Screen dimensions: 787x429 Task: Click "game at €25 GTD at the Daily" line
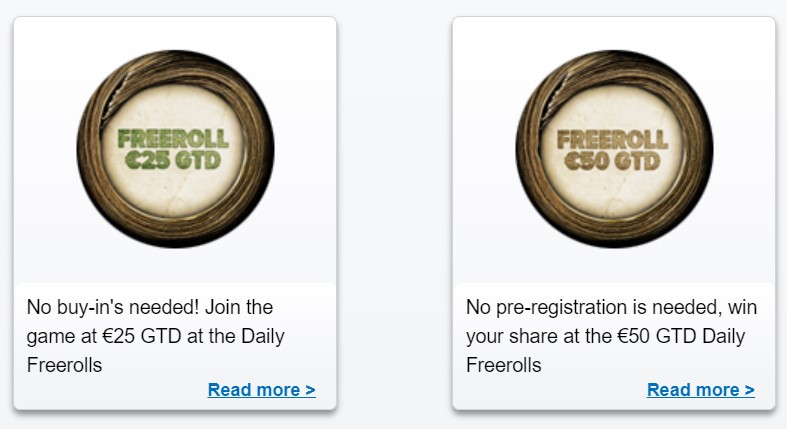(155, 336)
